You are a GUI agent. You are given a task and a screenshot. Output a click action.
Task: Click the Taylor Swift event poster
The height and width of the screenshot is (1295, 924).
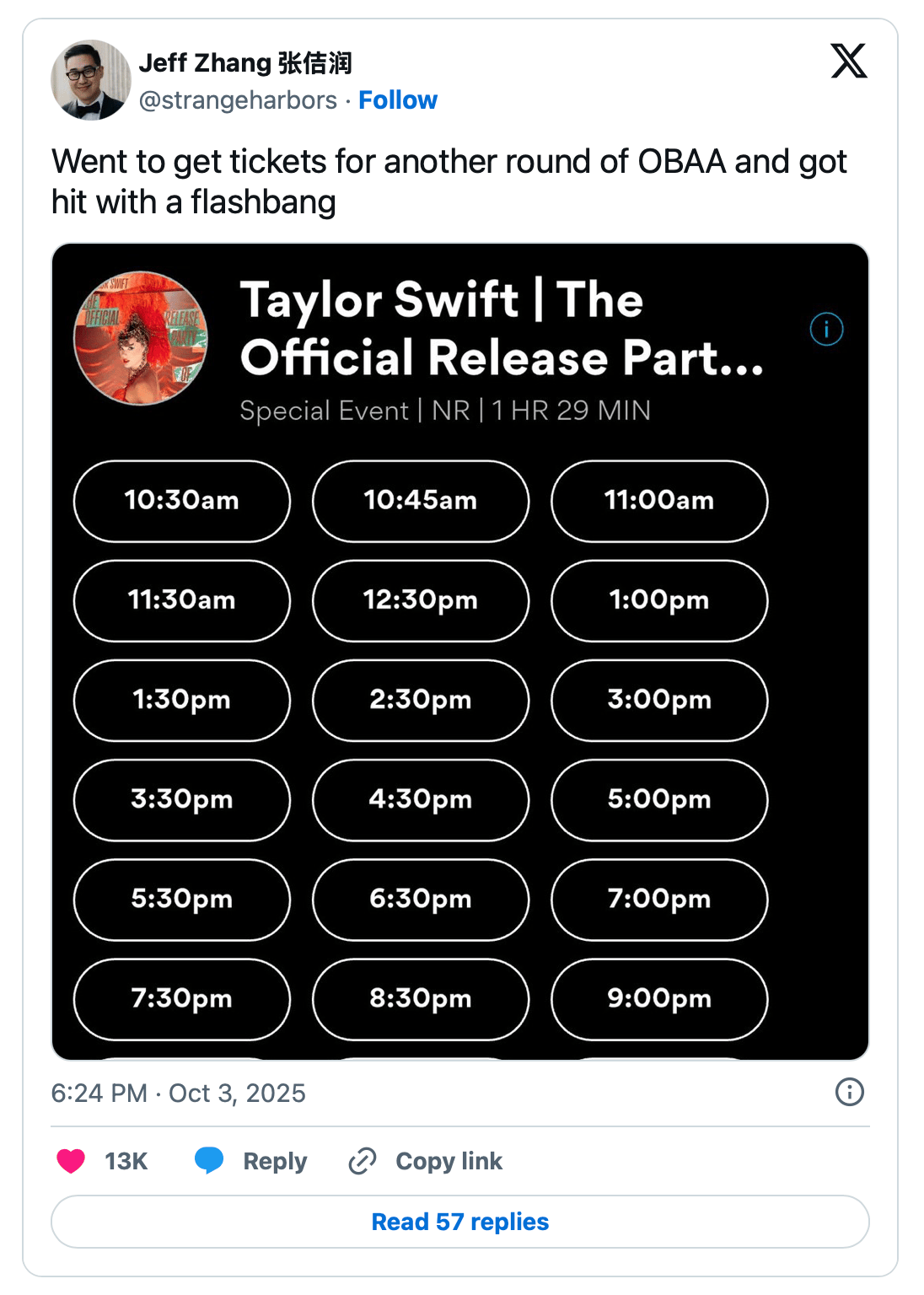point(141,338)
